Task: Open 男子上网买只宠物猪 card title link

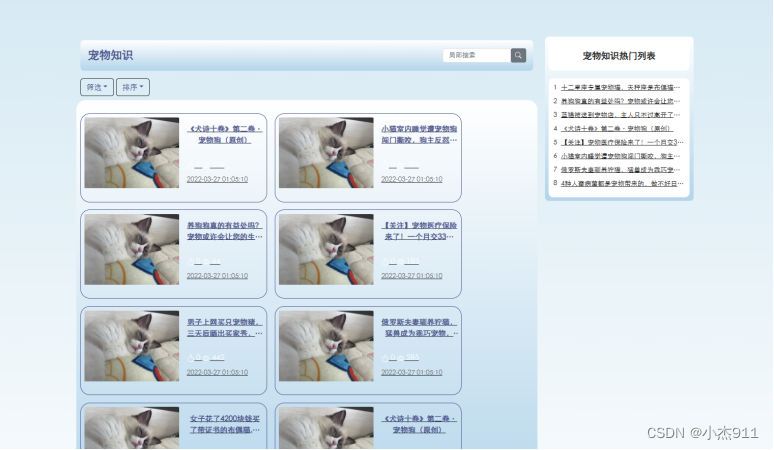Action: coord(225,328)
